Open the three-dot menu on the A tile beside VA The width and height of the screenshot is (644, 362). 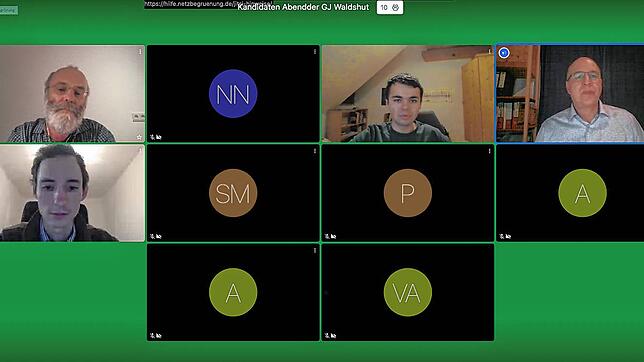pos(315,251)
